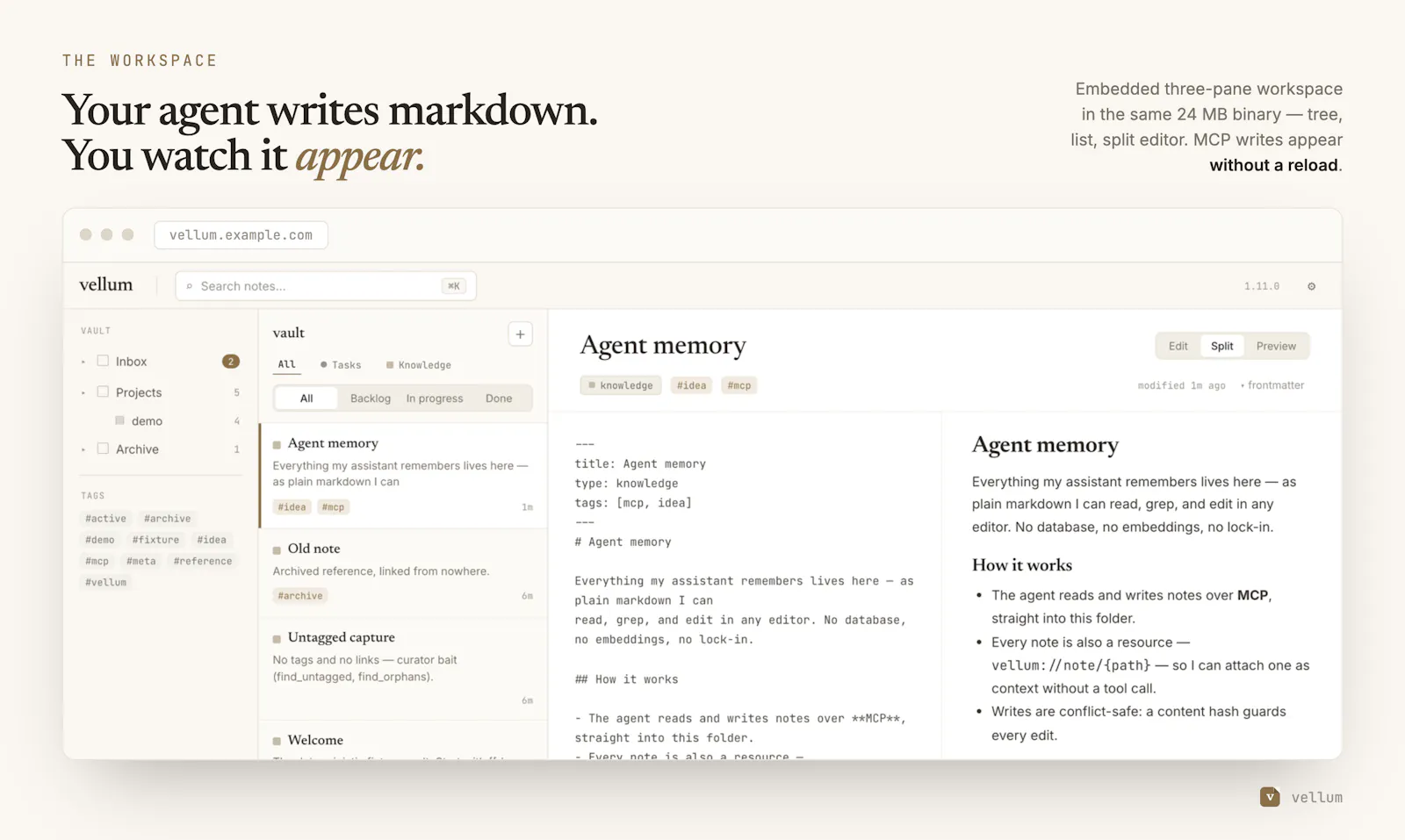
Task: Filter by #meta tag
Action: click(140, 561)
